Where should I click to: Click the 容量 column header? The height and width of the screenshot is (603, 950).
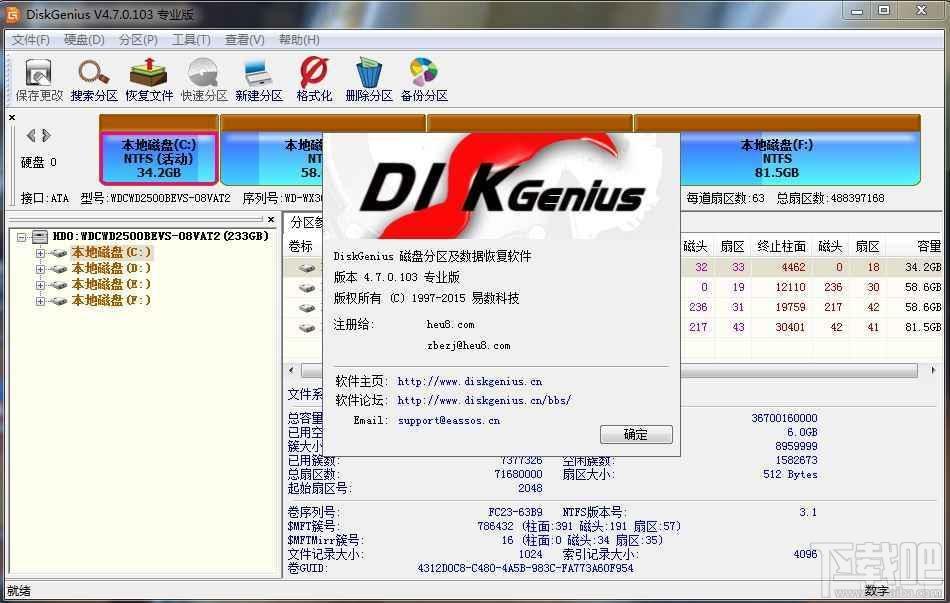click(x=928, y=247)
